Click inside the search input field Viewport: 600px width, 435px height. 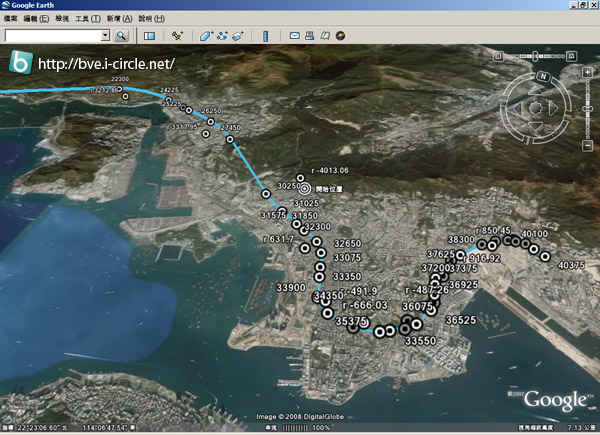[x=52, y=36]
